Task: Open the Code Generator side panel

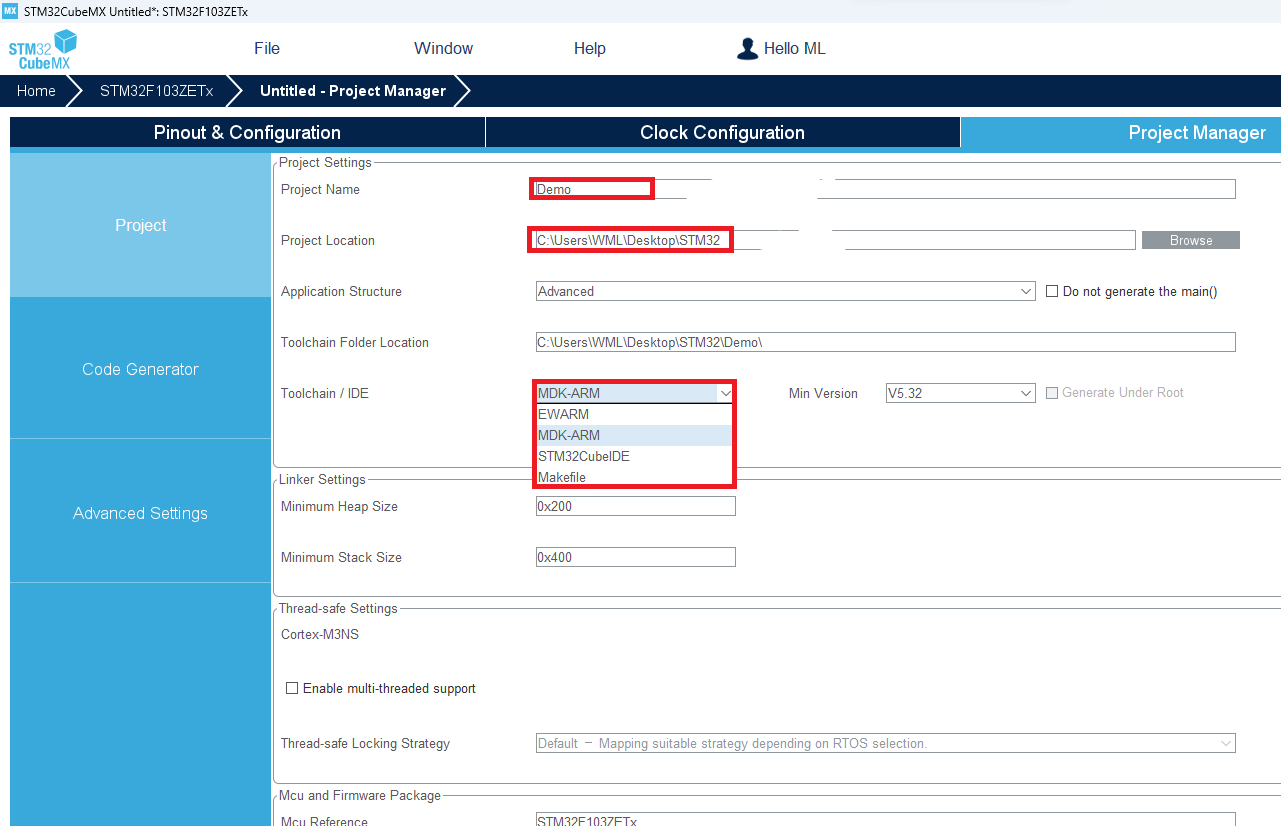Action: [140, 369]
